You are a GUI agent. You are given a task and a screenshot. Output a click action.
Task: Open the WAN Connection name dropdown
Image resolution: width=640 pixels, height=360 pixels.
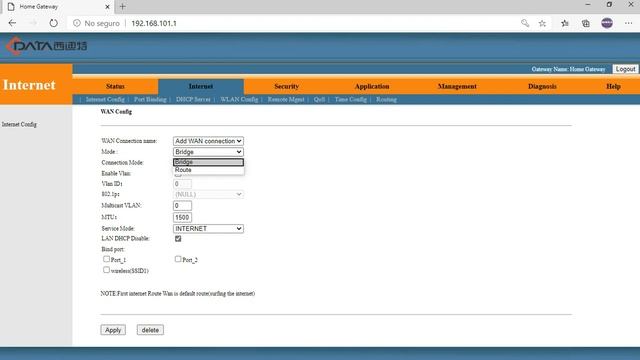coord(208,141)
